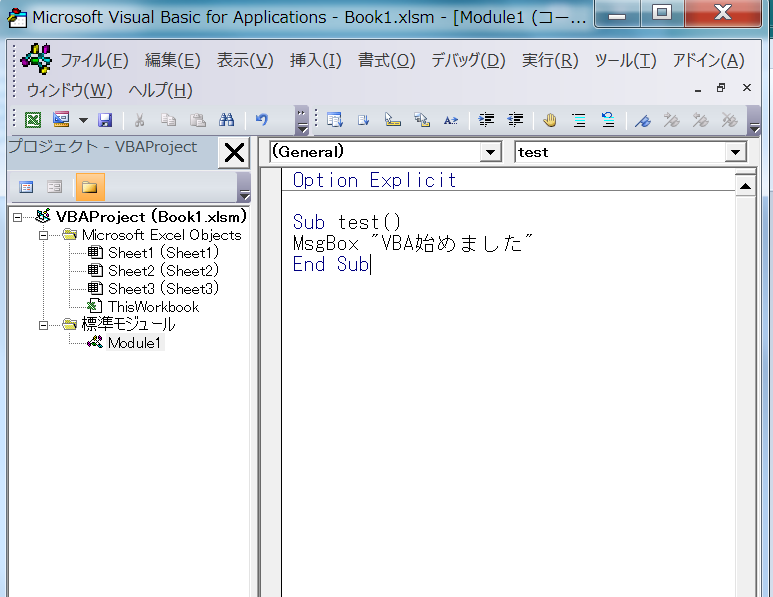Click the Copy icon in the toolbar

[x=169, y=120]
